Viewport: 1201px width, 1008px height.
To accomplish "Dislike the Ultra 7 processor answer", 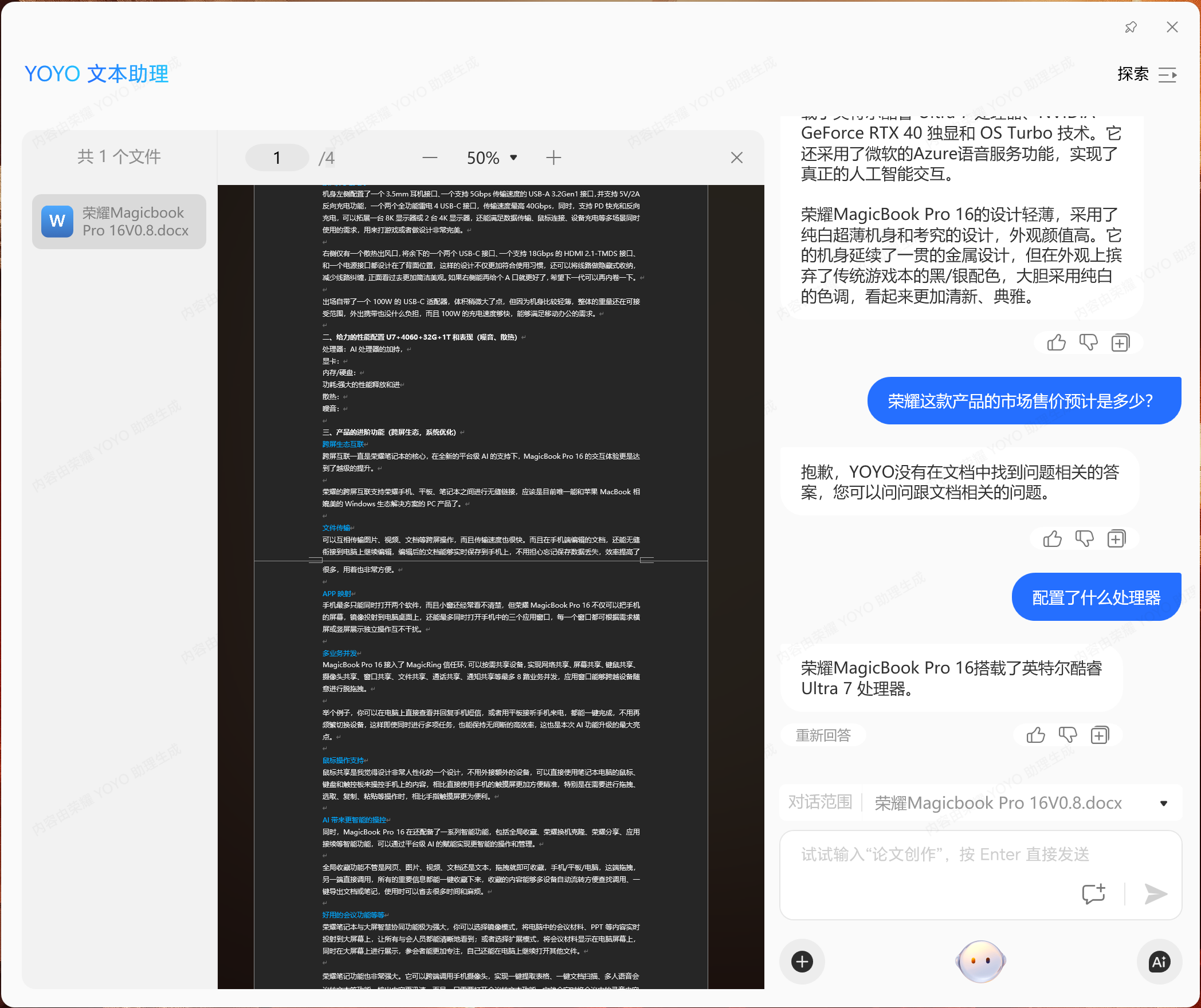I will tap(1067, 735).
